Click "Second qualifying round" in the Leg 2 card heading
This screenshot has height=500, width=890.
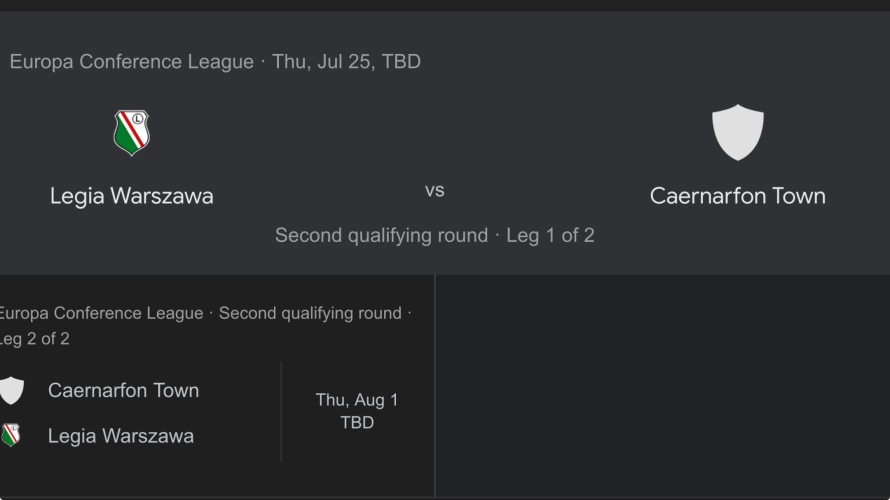pos(309,313)
